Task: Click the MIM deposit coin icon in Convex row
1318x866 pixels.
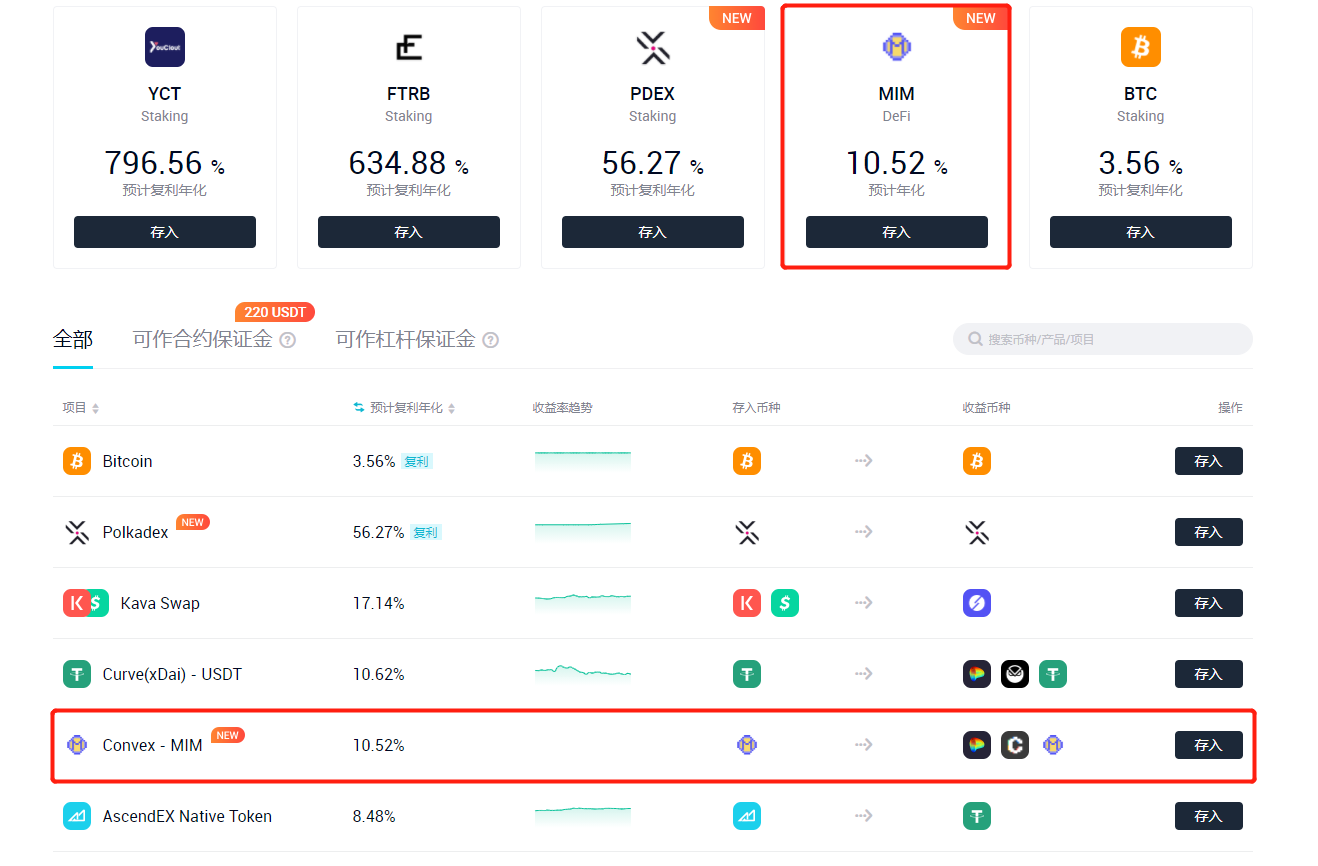Action: (747, 745)
